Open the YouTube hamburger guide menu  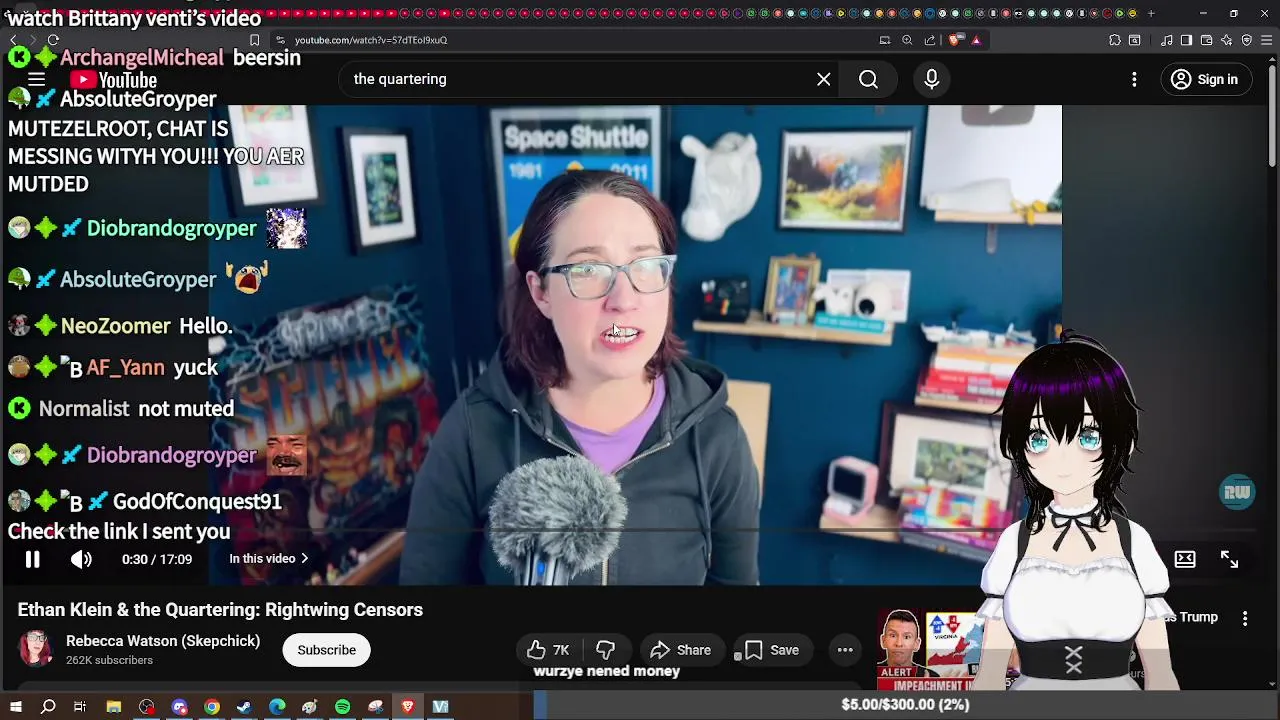(x=36, y=79)
